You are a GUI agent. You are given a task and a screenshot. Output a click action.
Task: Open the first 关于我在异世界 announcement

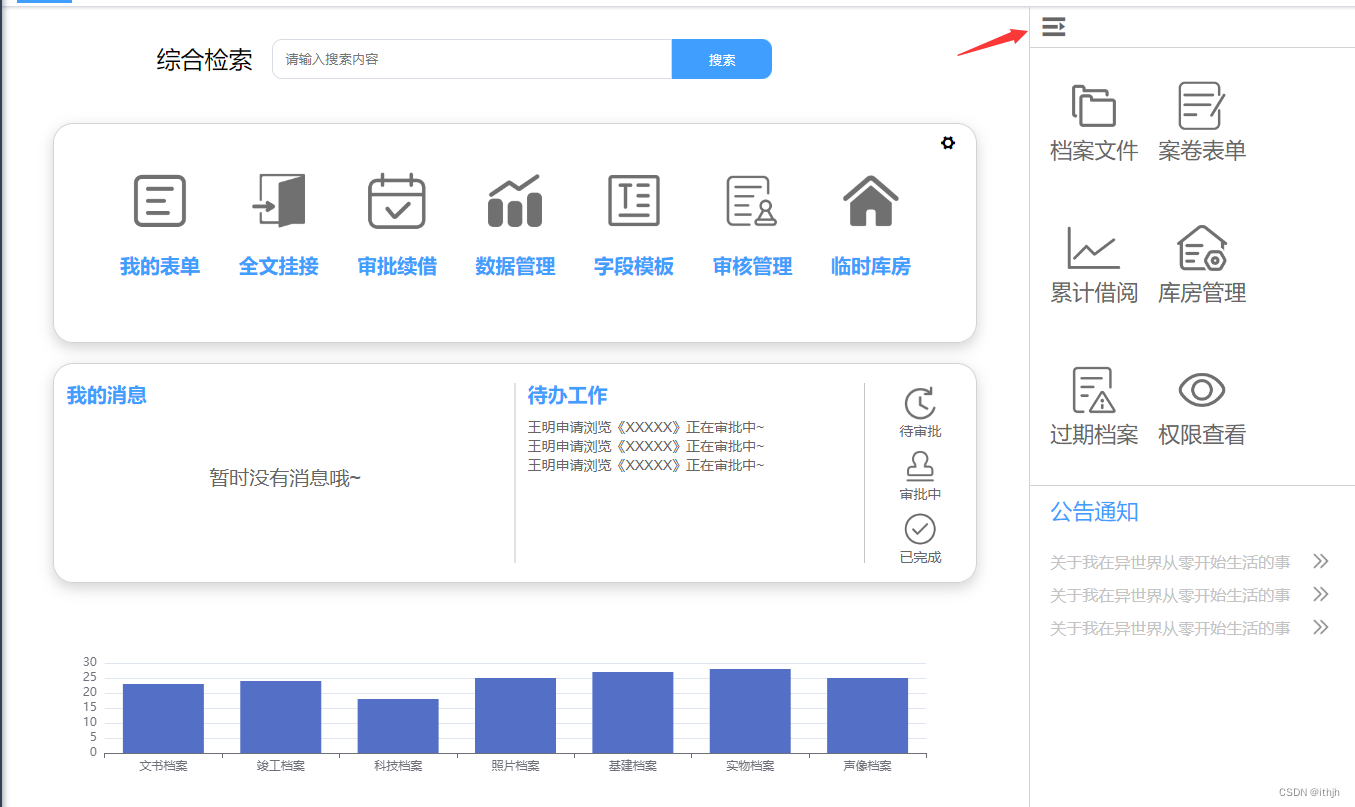point(1170,562)
